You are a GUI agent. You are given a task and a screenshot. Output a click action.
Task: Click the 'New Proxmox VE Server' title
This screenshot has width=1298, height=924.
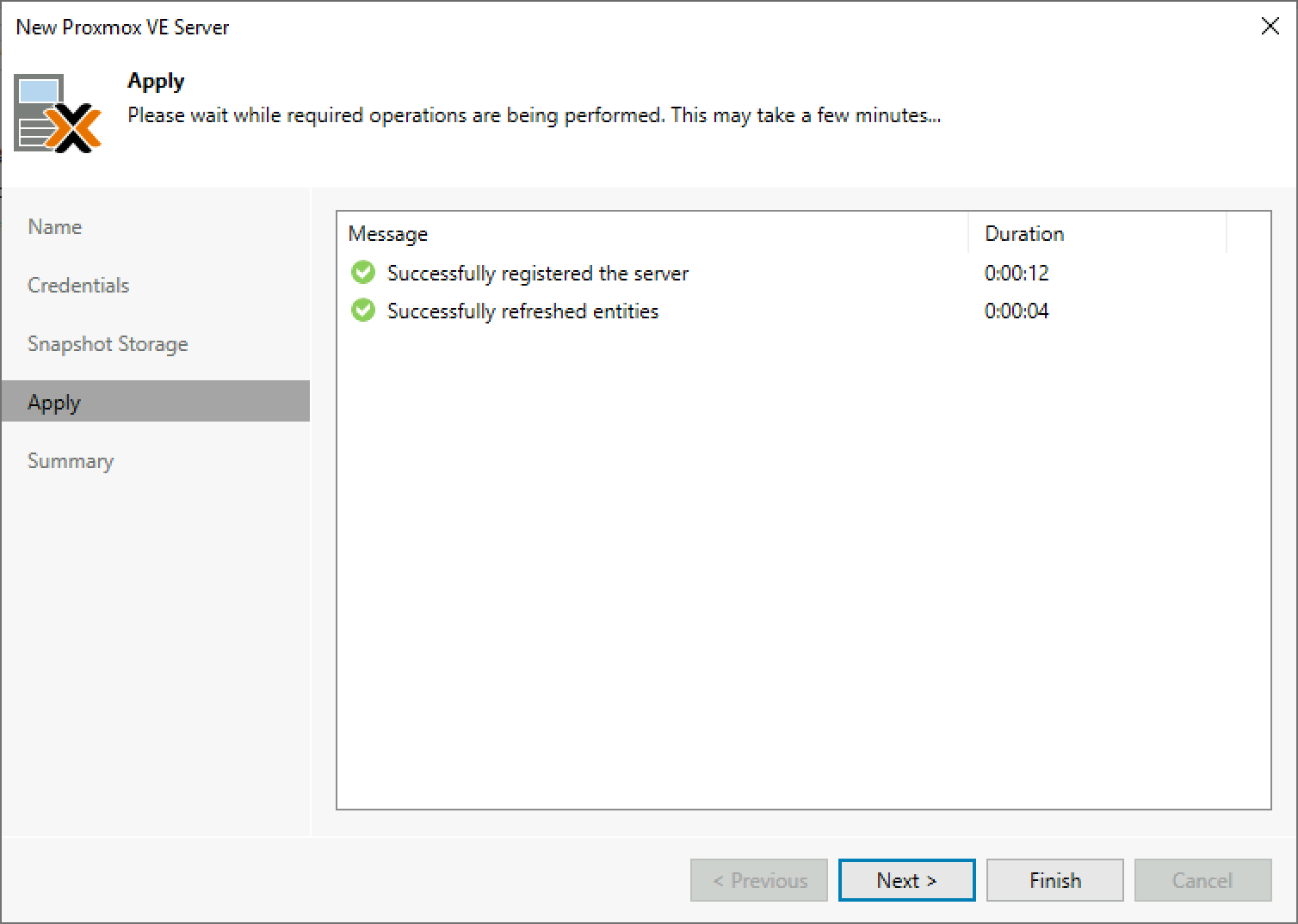[x=122, y=27]
